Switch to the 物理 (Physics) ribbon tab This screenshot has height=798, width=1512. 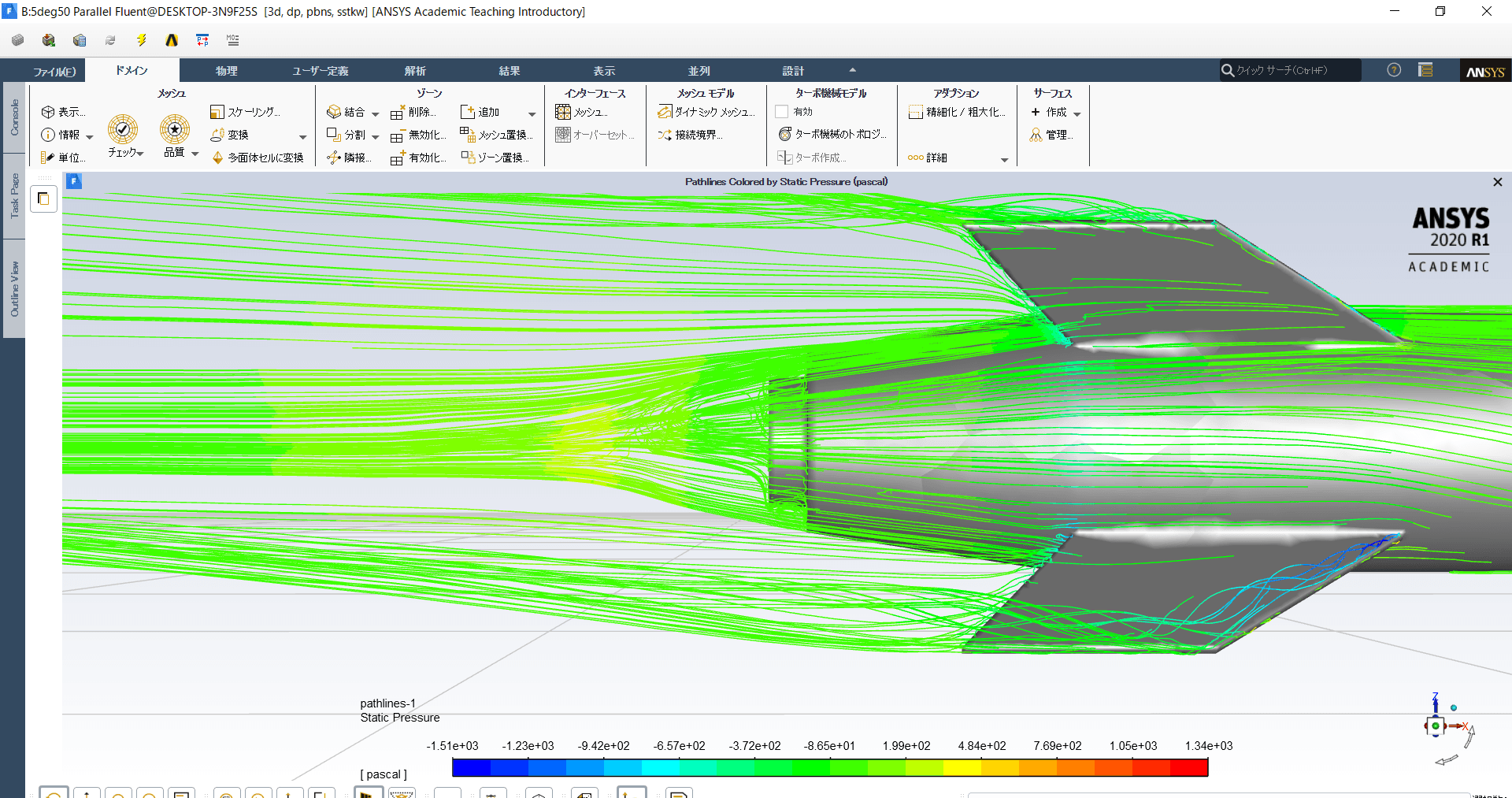227,71
